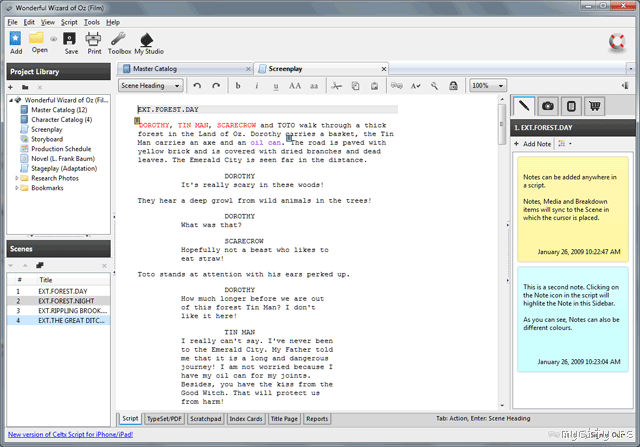Close the Master Catalog tab
This screenshot has width=640, height=447.
(248, 69)
